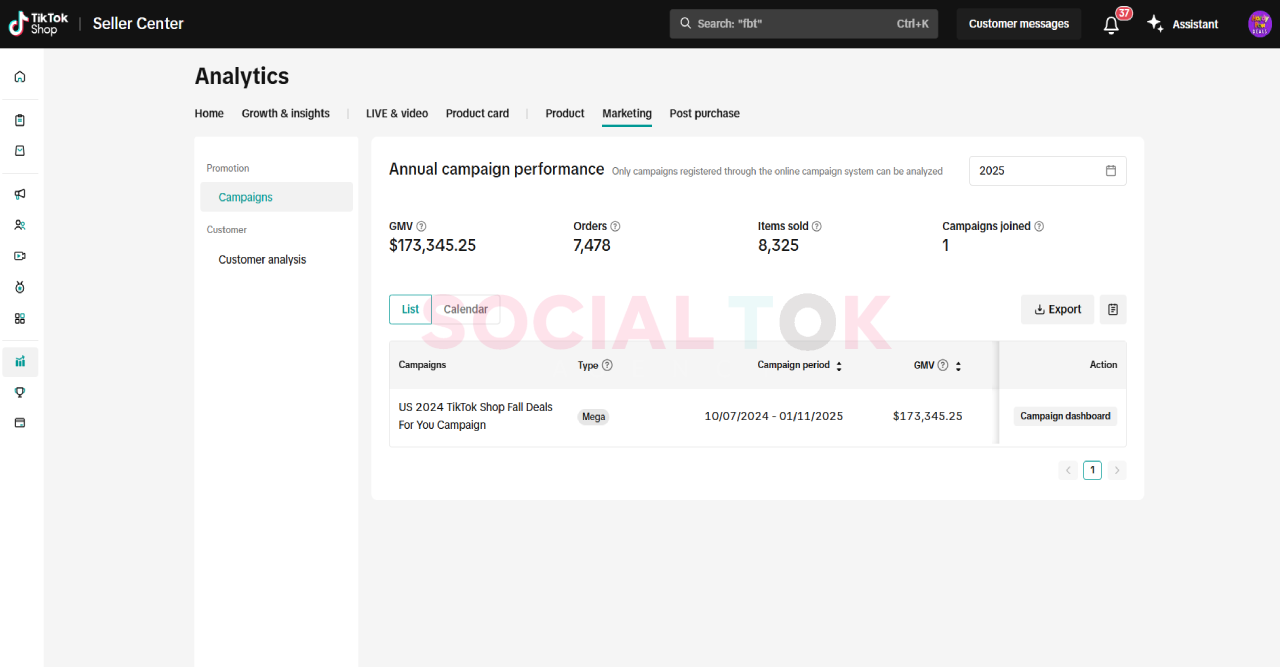Image resolution: width=1280 pixels, height=667 pixels.
Task: Select the List view toggle
Action: [x=410, y=310]
